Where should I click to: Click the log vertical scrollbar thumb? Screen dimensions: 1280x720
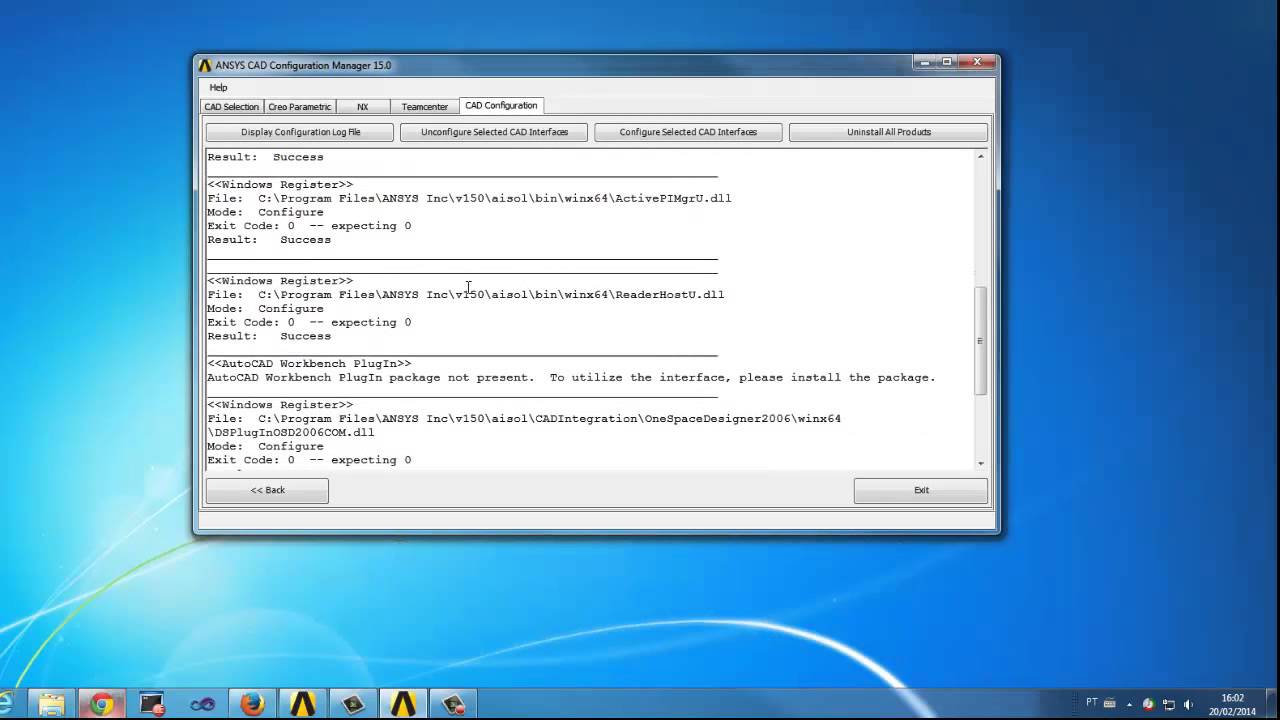click(x=980, y=340)
